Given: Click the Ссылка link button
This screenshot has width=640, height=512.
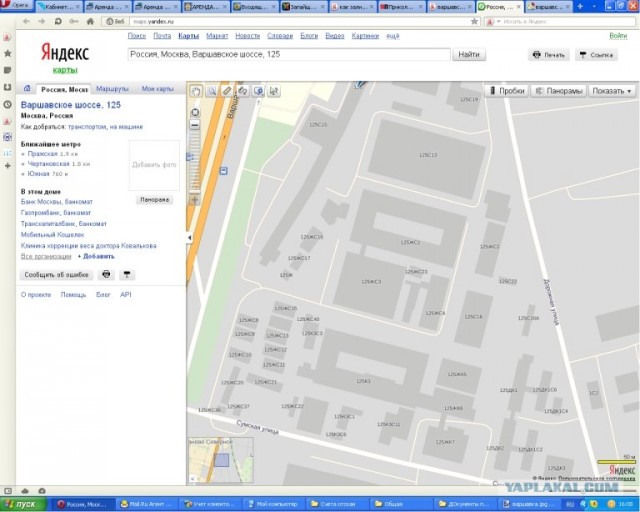Looking at the screenshot, I should (596, 55).
